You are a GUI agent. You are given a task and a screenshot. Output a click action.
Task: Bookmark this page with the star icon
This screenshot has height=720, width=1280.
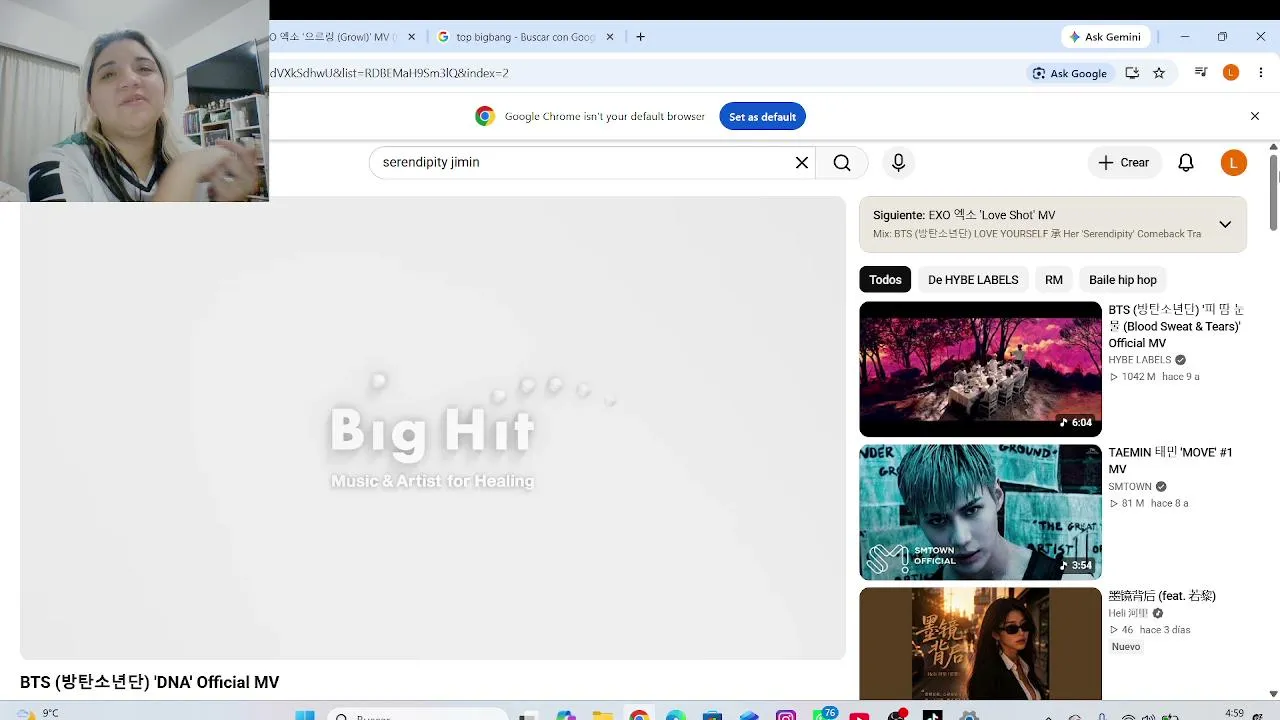(1159, 73)
